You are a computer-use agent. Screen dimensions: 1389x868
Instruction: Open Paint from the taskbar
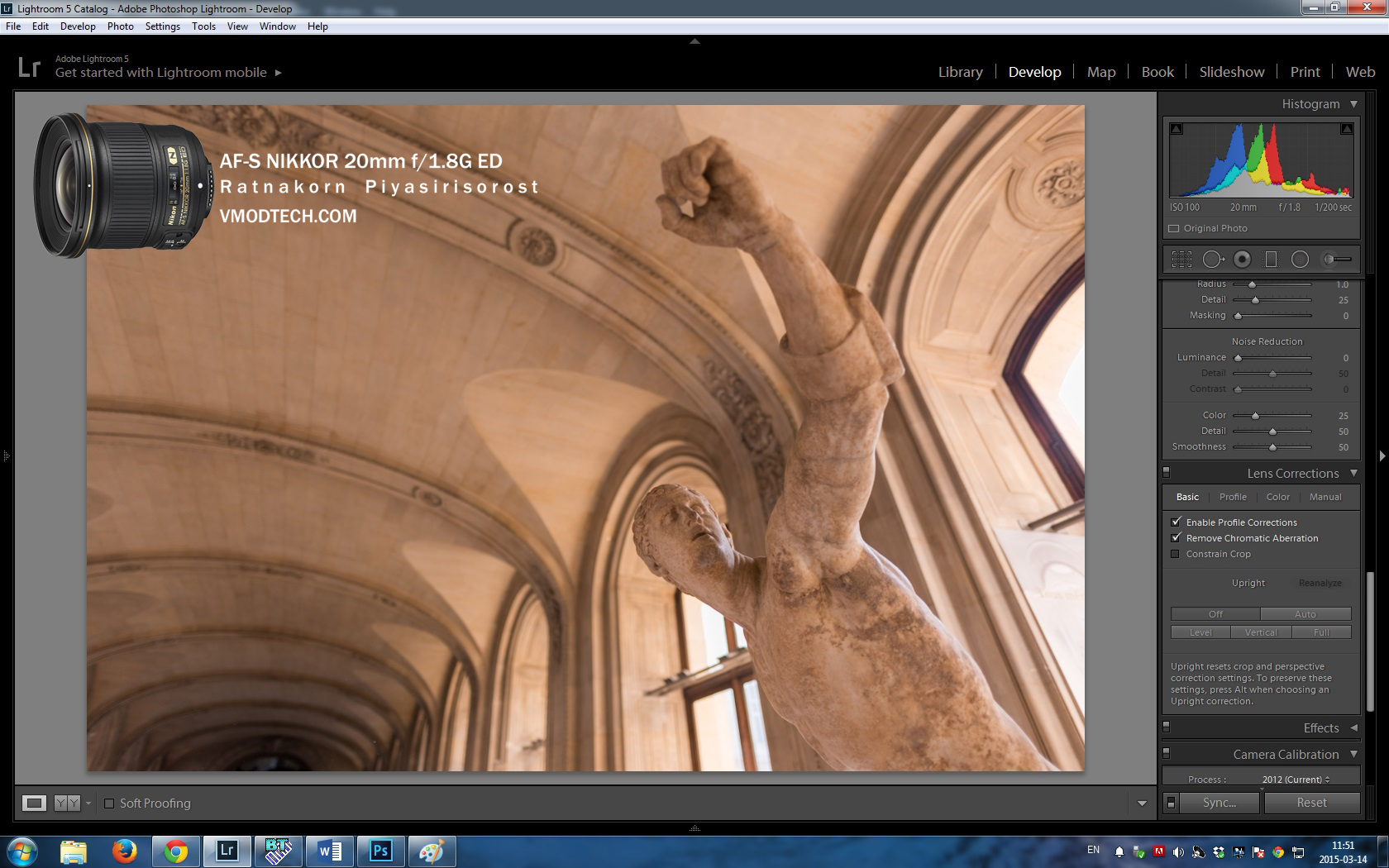pyautogui.click(x=432, y=851)
